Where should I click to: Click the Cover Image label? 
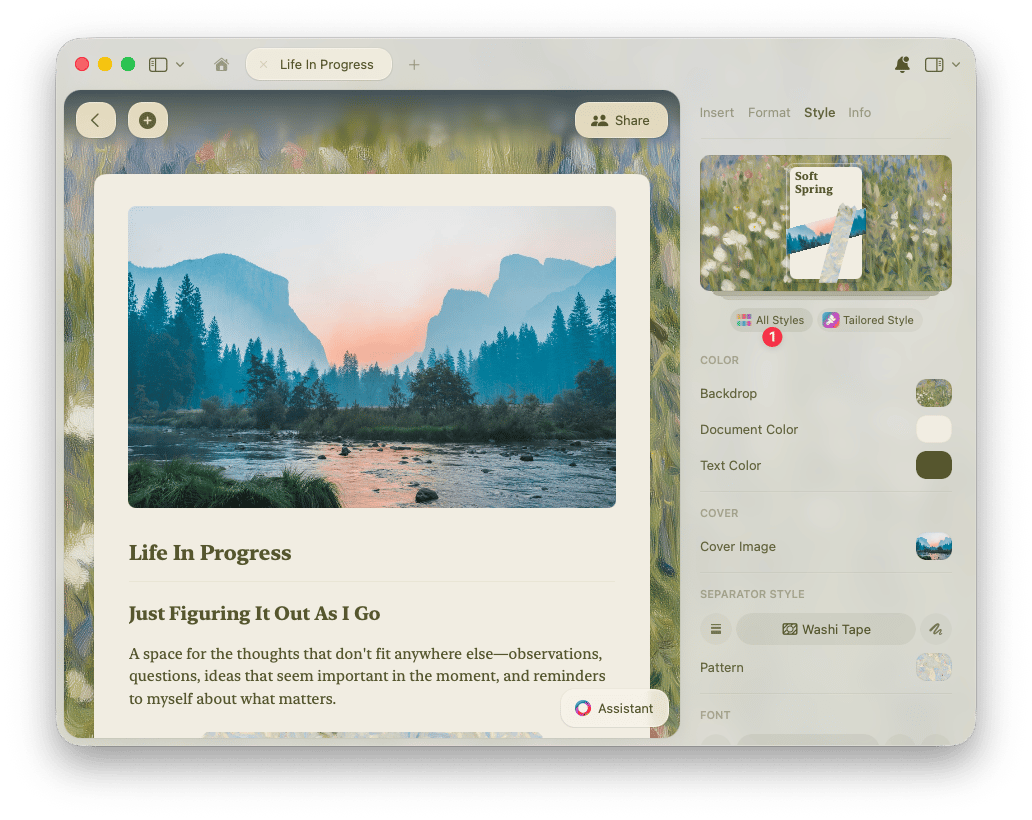738,547
